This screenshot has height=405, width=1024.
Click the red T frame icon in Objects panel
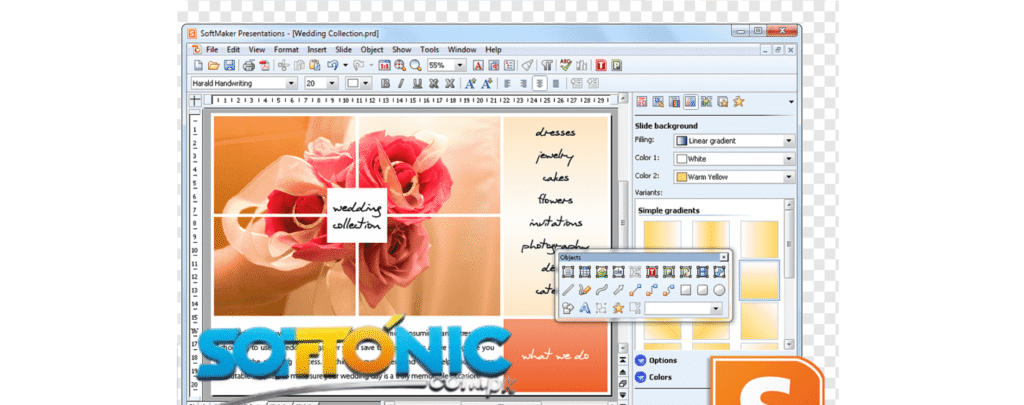pos(652,271)
